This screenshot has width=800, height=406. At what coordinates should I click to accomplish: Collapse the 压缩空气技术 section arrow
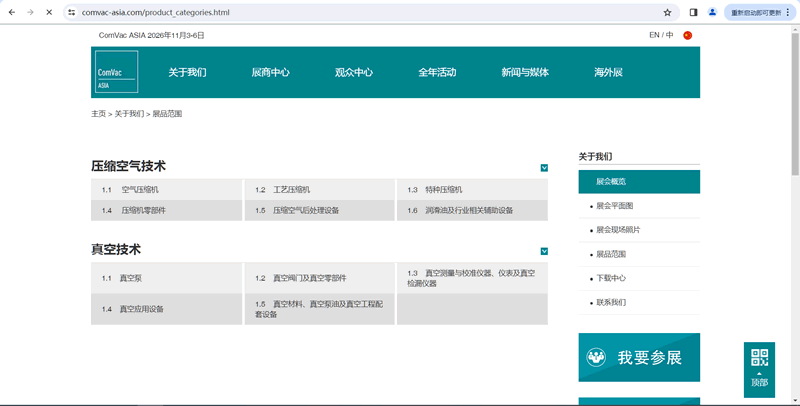pos(544,168)
